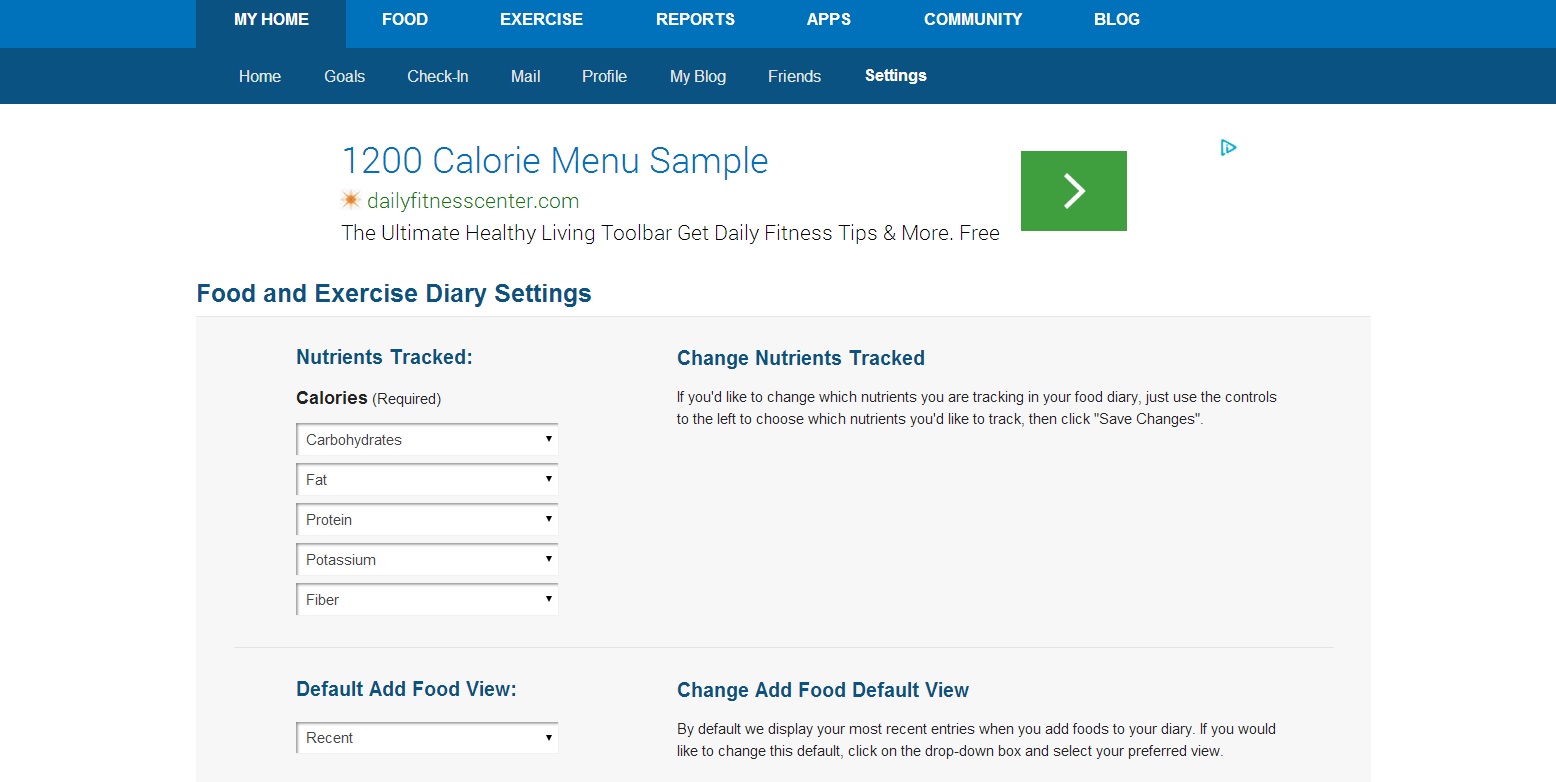Open the COMMUNITY section
The image size is (1556, 782).
click(x=972, y=19)
